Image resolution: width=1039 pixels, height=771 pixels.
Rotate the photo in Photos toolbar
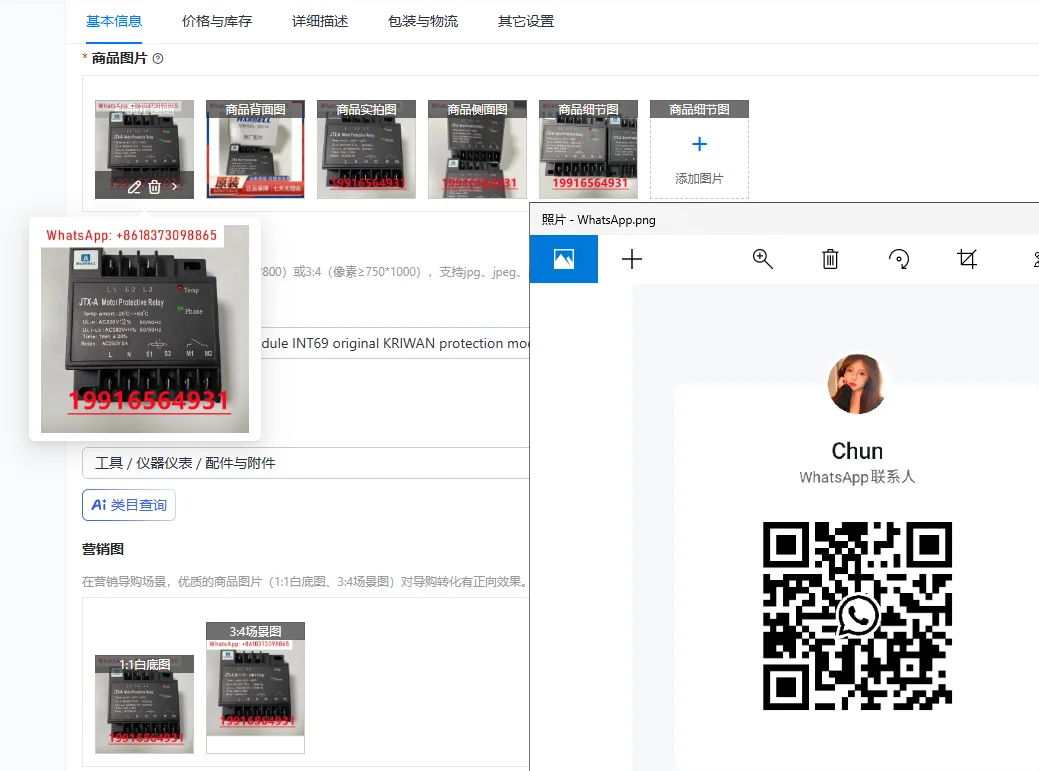point(899,259)
